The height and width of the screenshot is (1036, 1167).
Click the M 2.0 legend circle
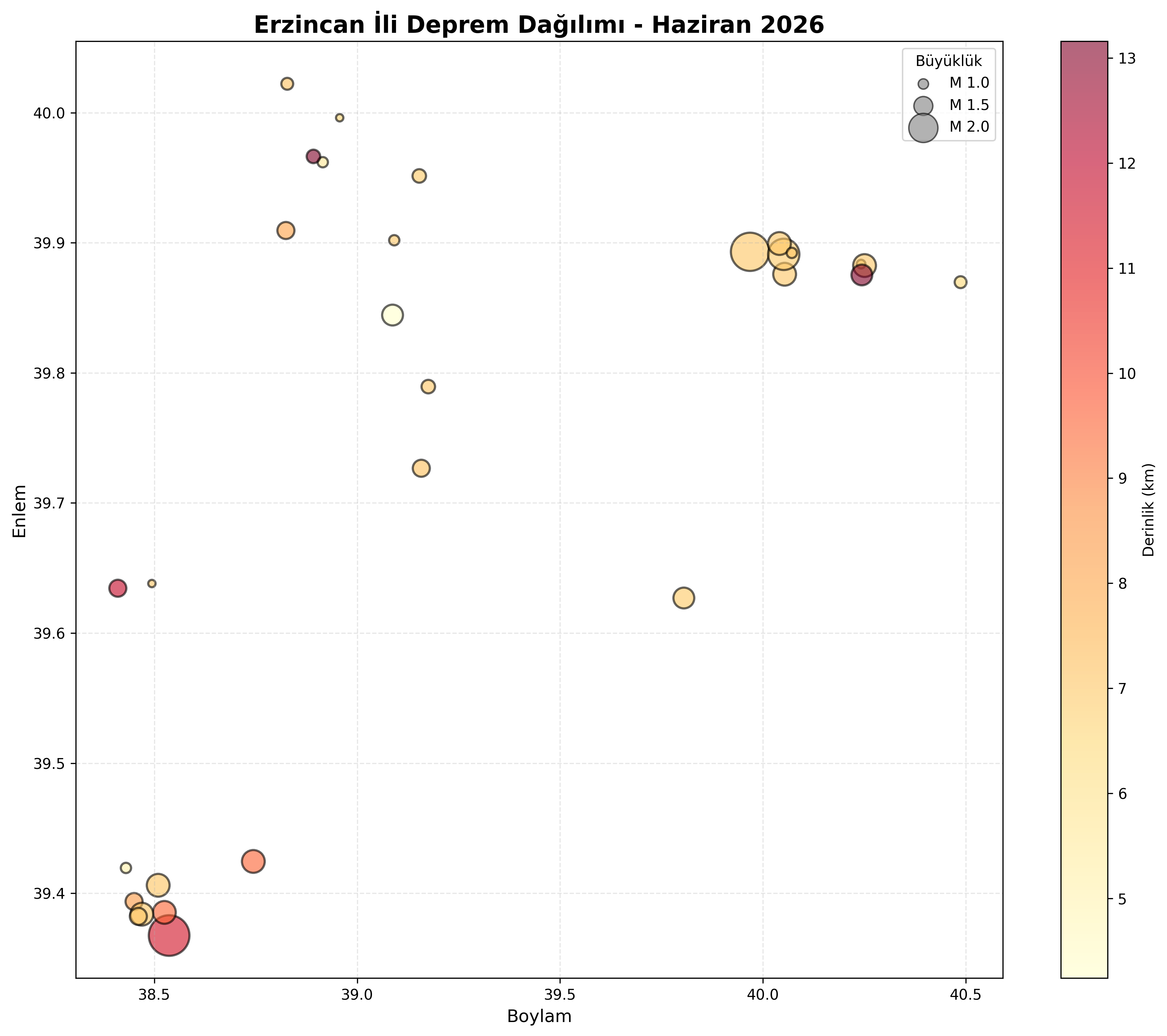pyautogui.click(x=923, y=127)
